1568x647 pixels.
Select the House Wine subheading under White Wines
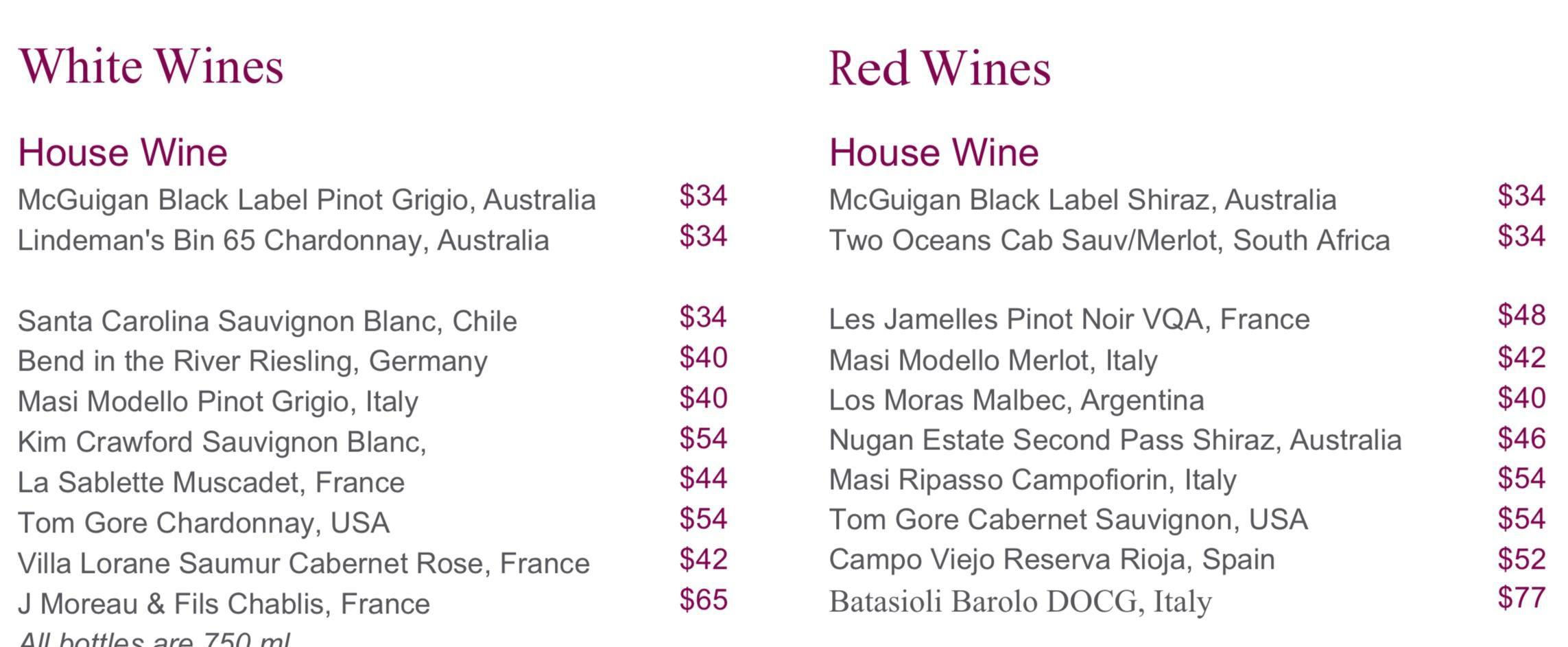[x=123, y=152]
